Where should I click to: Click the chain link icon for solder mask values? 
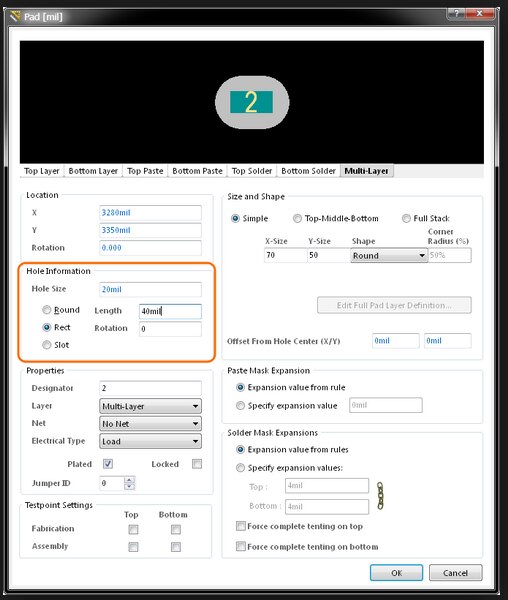pyautogui.click(x=380, y=496)
